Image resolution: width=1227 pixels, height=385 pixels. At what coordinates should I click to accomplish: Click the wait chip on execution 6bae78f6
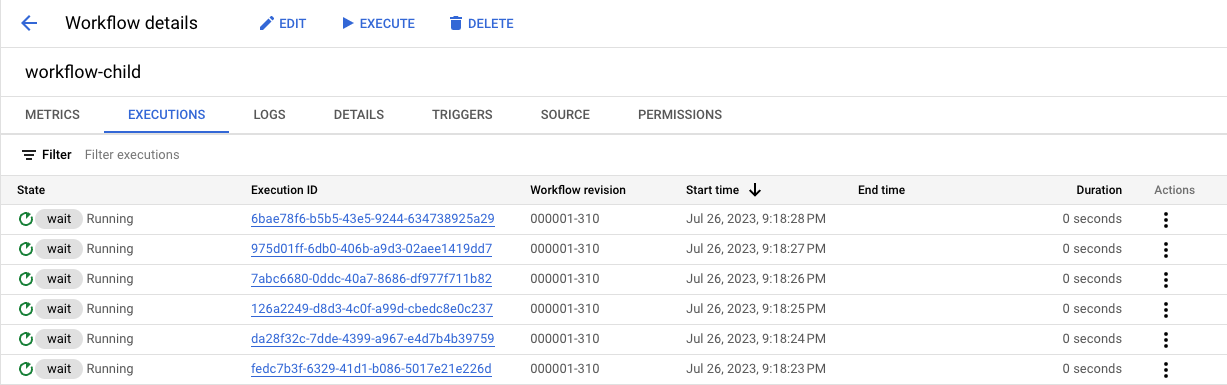[59, 219]
